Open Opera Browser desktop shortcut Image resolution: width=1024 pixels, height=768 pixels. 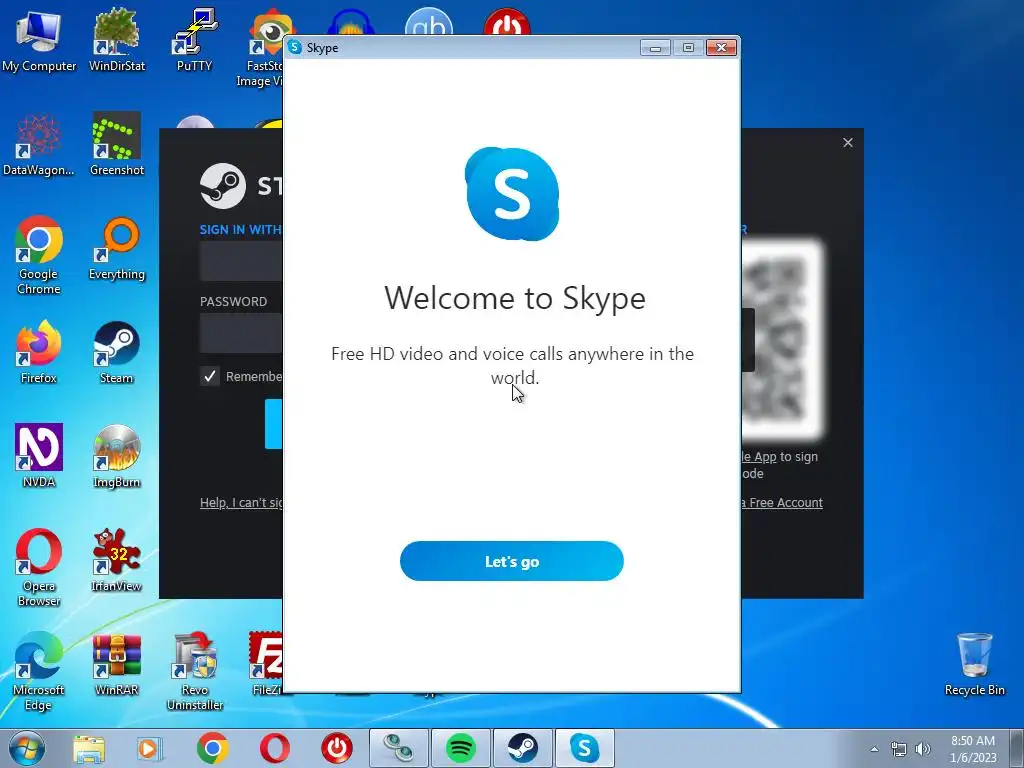point(39,568)
